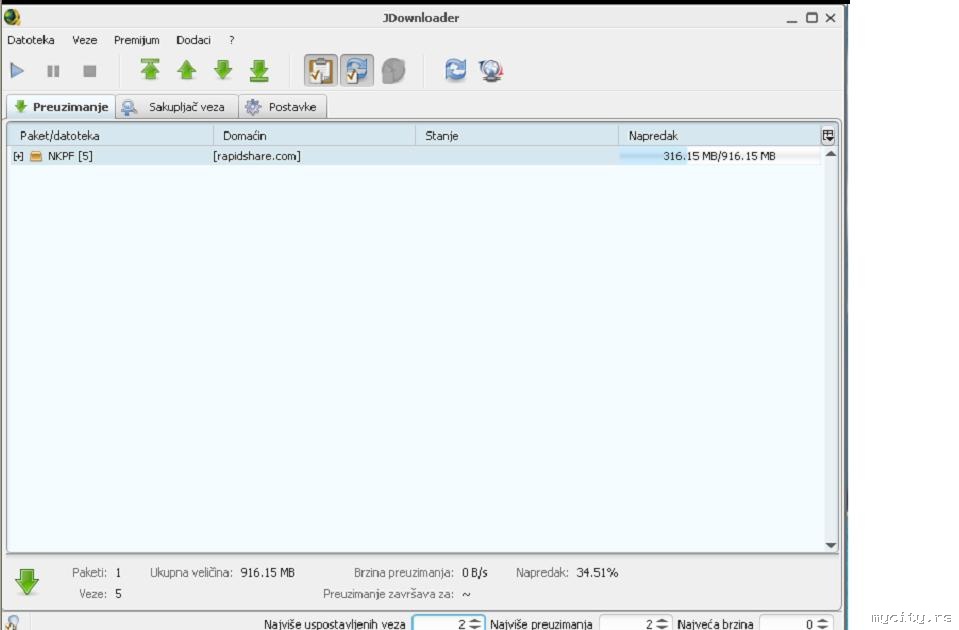Adjust Najviše uspostavljenih veza spinner arrows

coord(475,623)
